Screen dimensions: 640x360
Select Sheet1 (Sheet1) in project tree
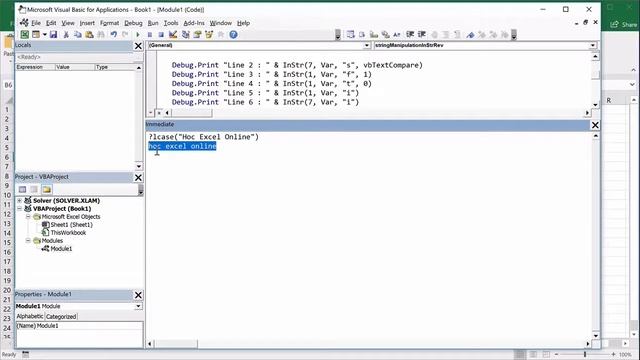point(71,224)
